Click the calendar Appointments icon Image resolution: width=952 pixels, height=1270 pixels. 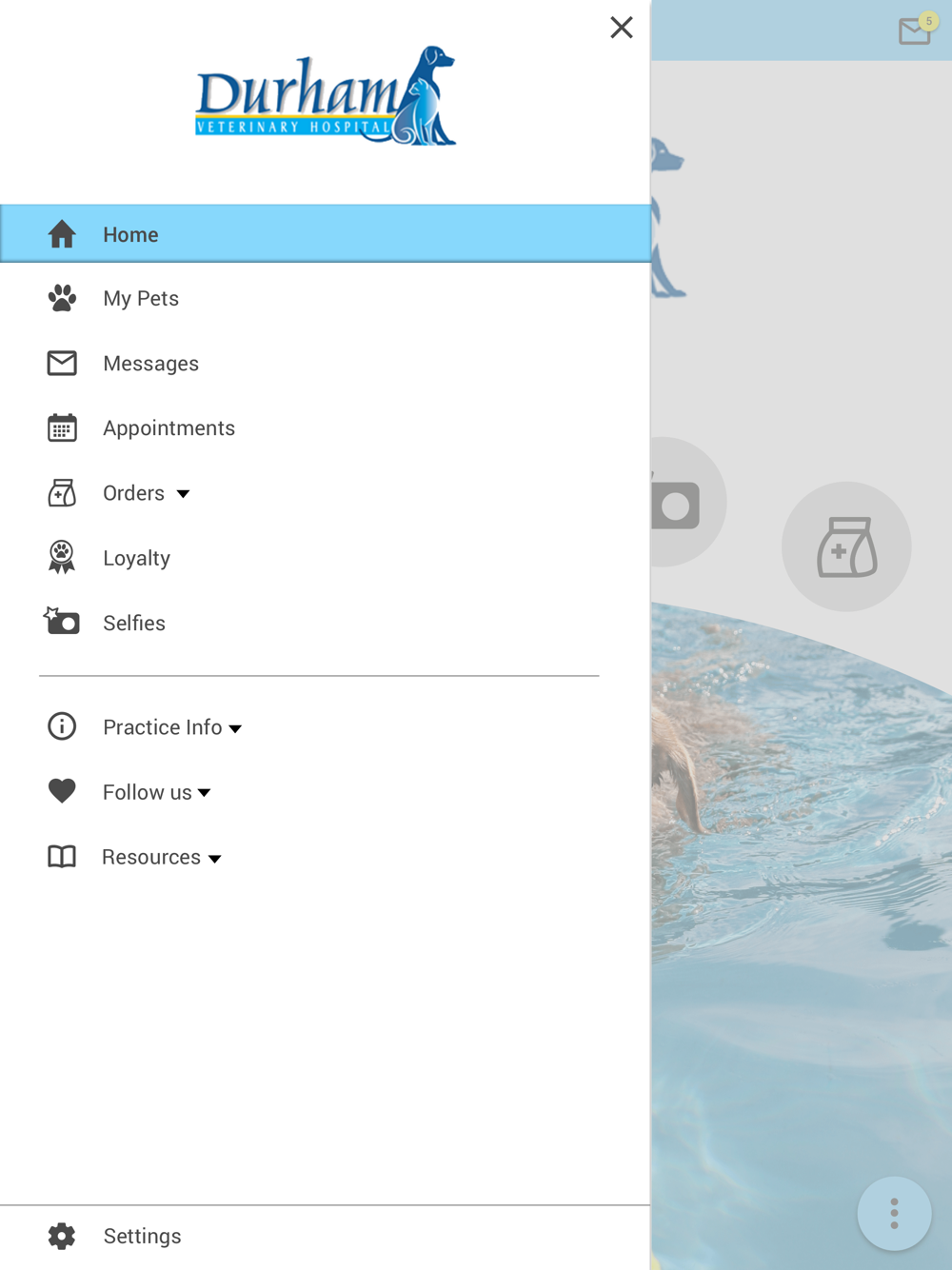(62, 428)
